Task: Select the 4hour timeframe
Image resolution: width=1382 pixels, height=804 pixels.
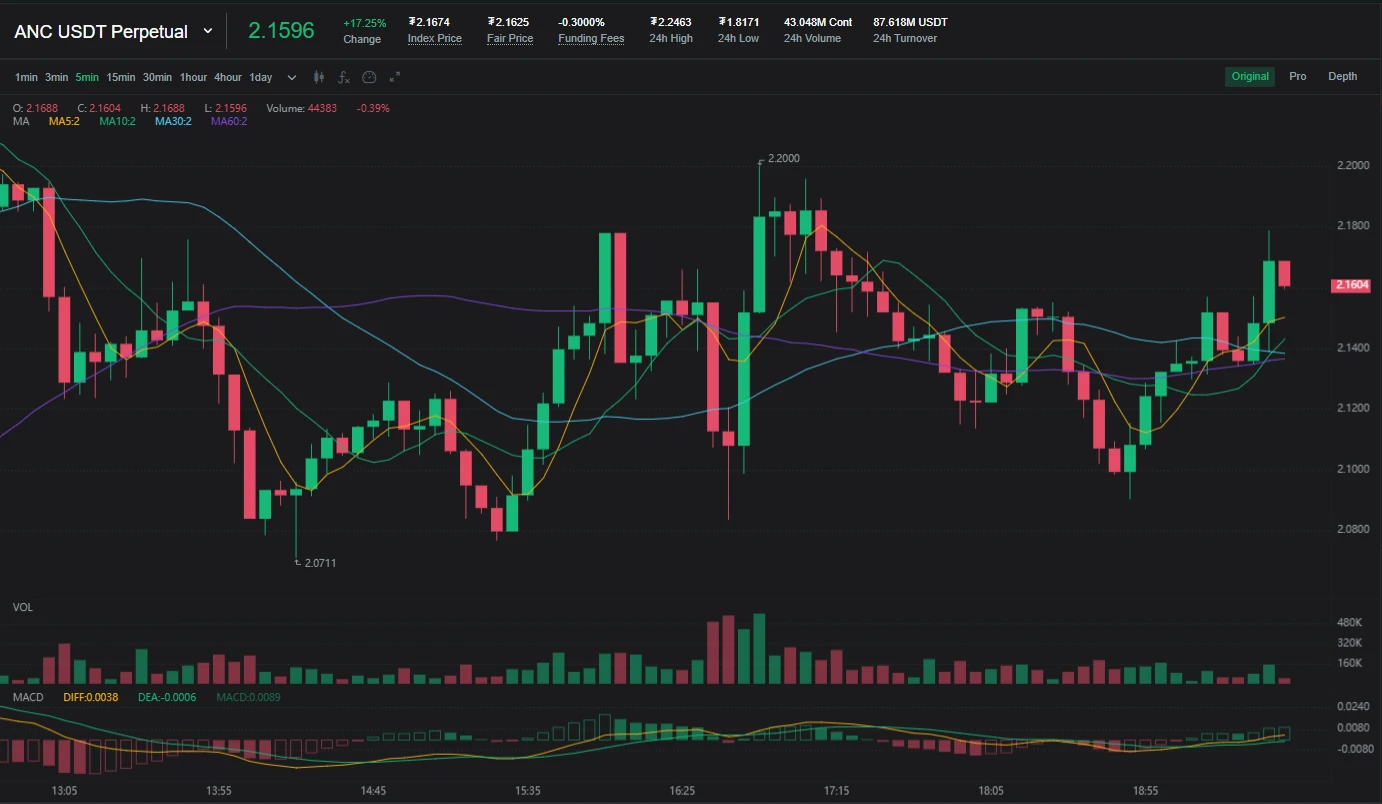Action: (228, 77)
